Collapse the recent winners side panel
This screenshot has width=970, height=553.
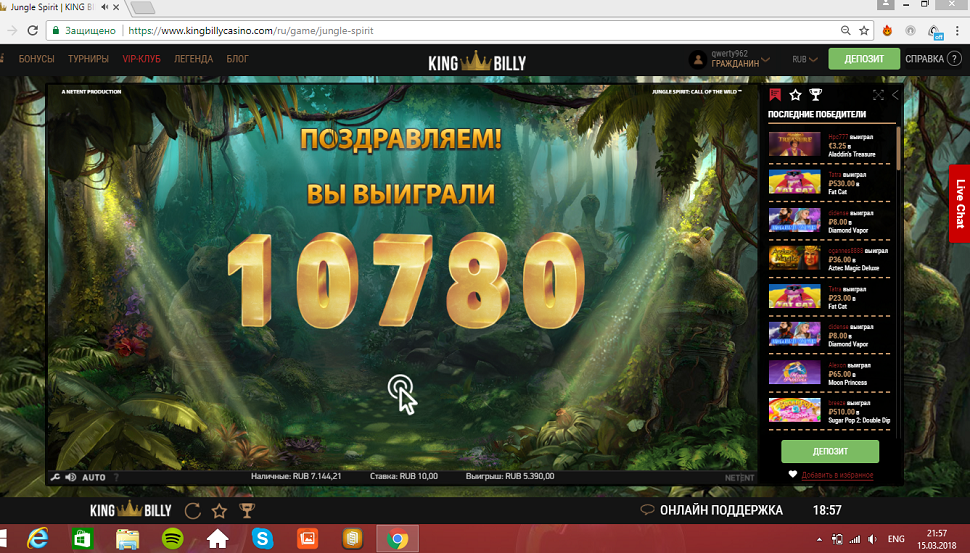(x=895, y=95)
